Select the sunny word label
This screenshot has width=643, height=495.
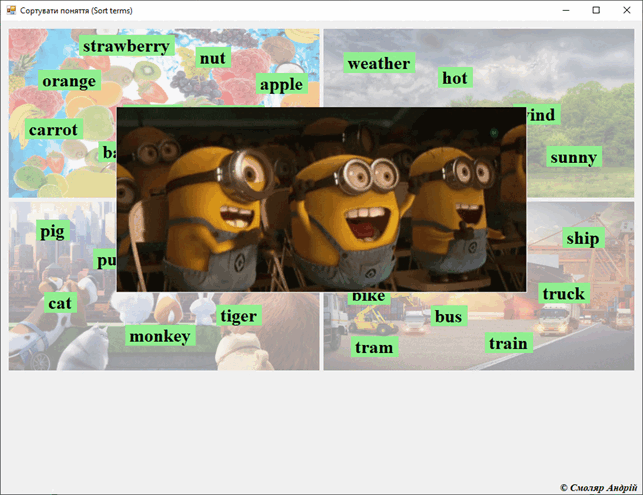coord(574,157)
